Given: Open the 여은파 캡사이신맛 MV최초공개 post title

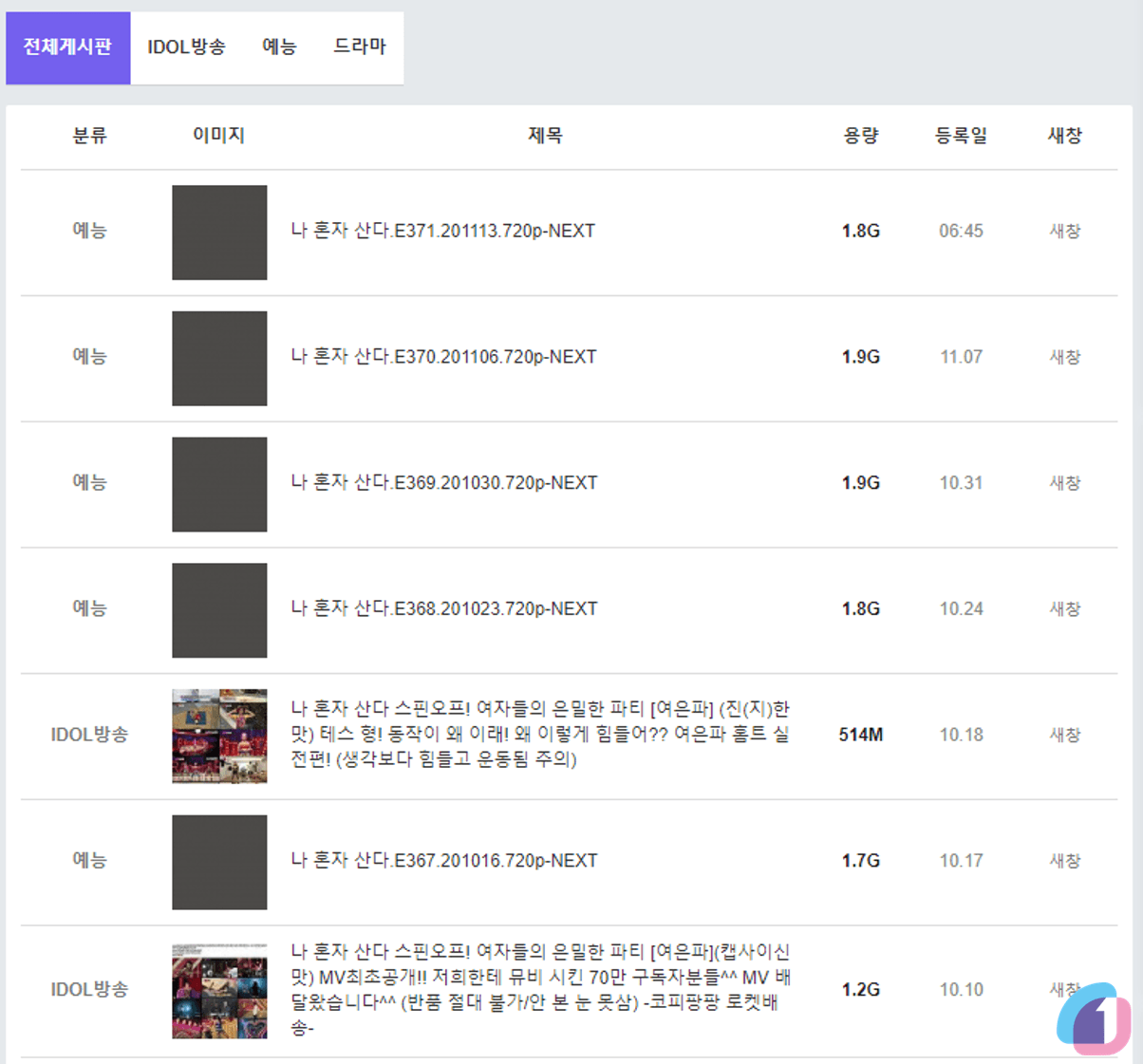Looking at the screenshot, I should click(541, 989).
